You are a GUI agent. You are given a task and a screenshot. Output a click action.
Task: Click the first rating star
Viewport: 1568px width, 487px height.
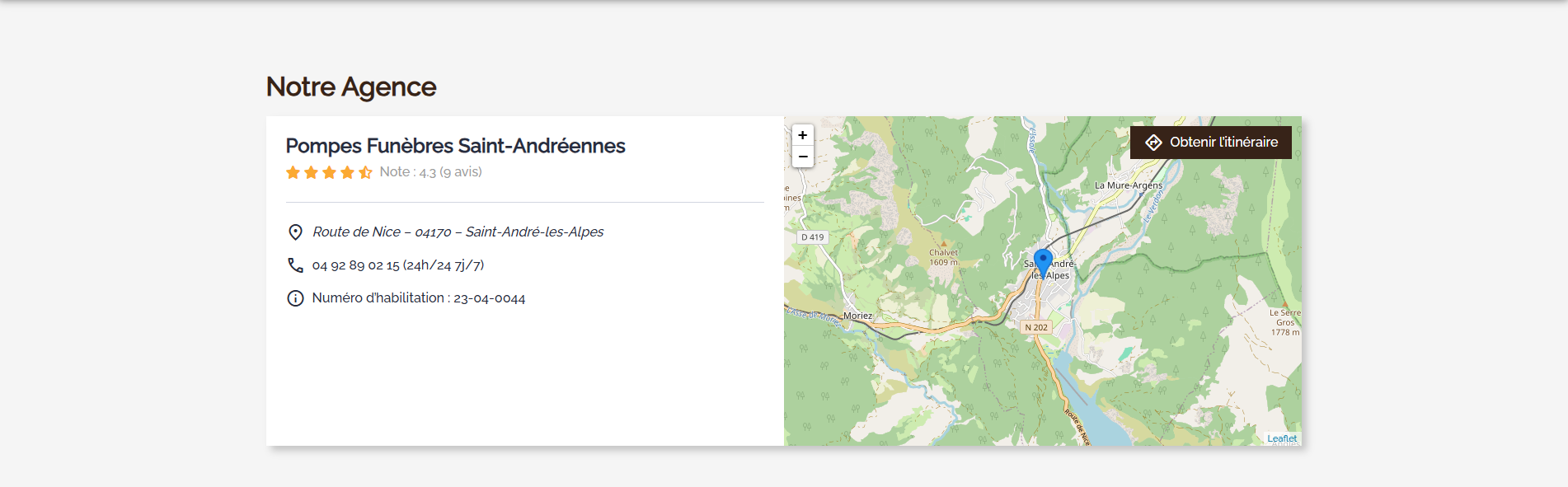(293, 172)
